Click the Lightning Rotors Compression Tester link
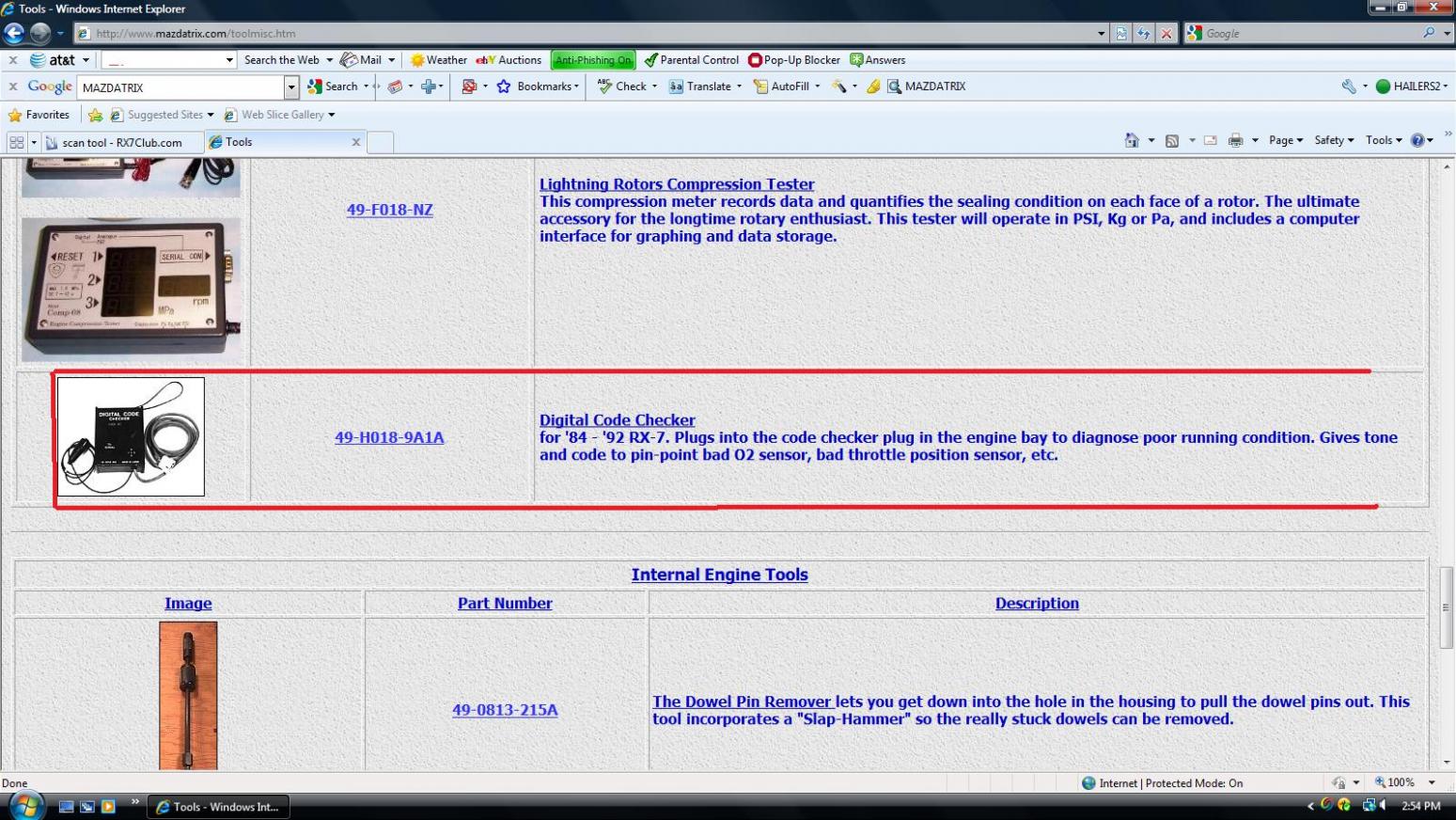 (x=677, y=184)
